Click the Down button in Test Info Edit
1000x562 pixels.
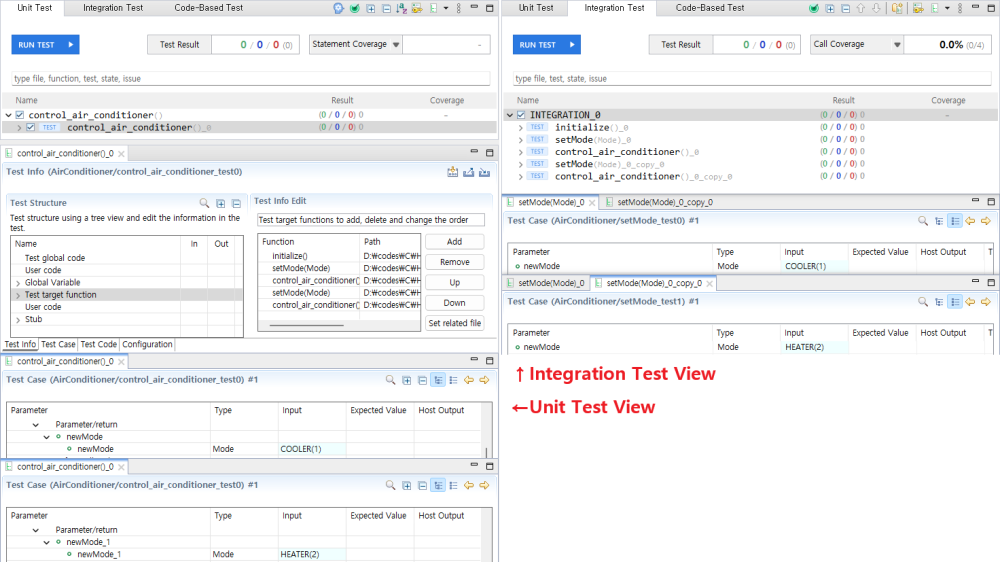coord(455,303)
